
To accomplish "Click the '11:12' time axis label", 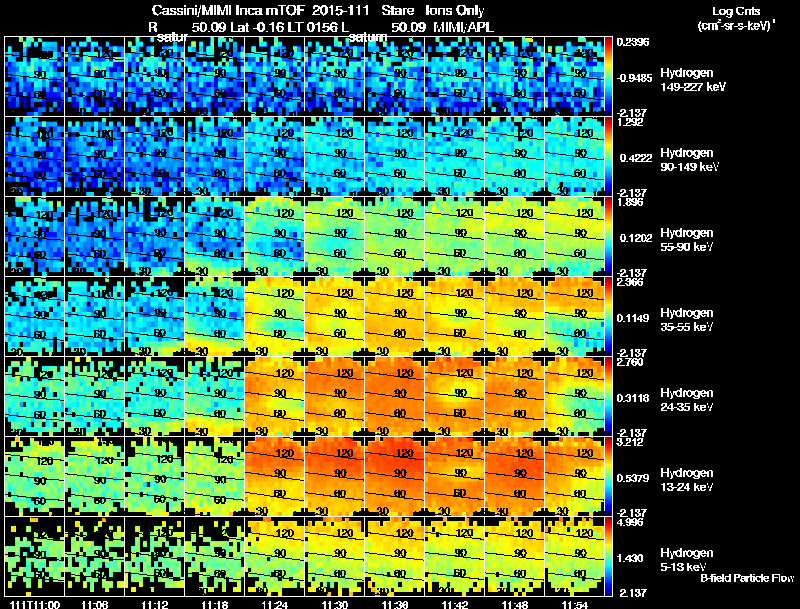I will pos(155,605).
